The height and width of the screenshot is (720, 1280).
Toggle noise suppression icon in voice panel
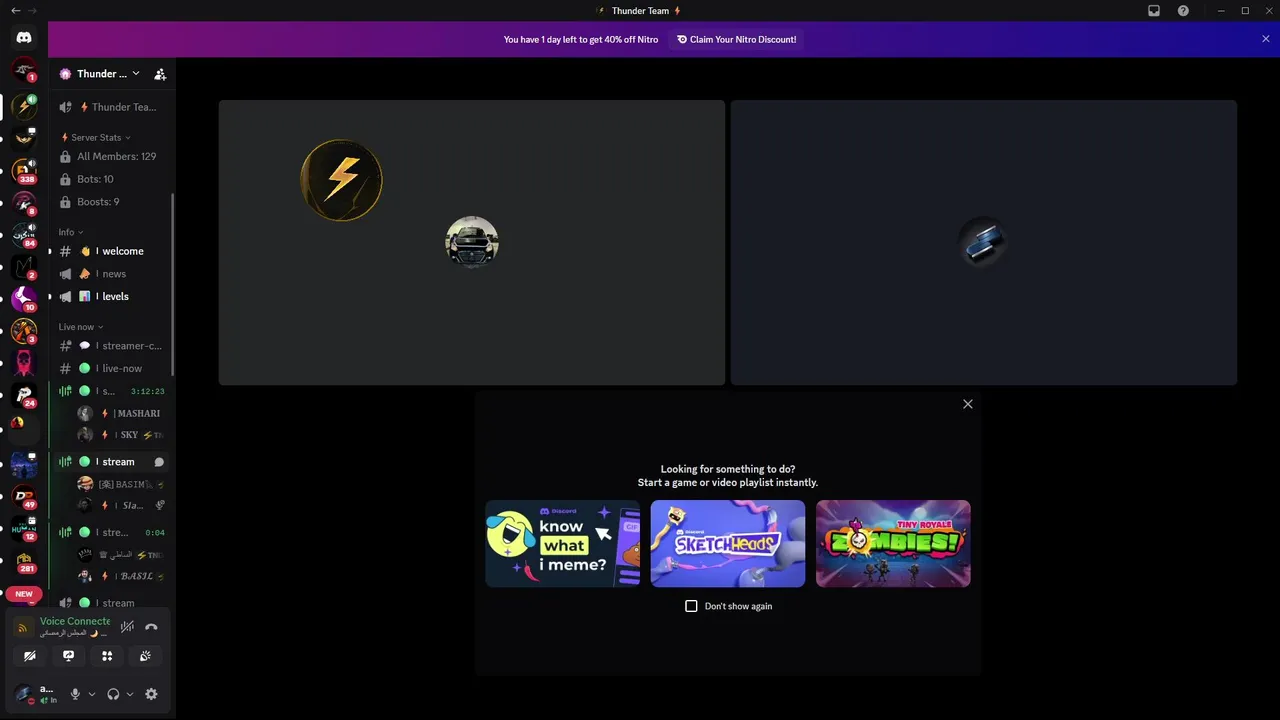(127, 627)
